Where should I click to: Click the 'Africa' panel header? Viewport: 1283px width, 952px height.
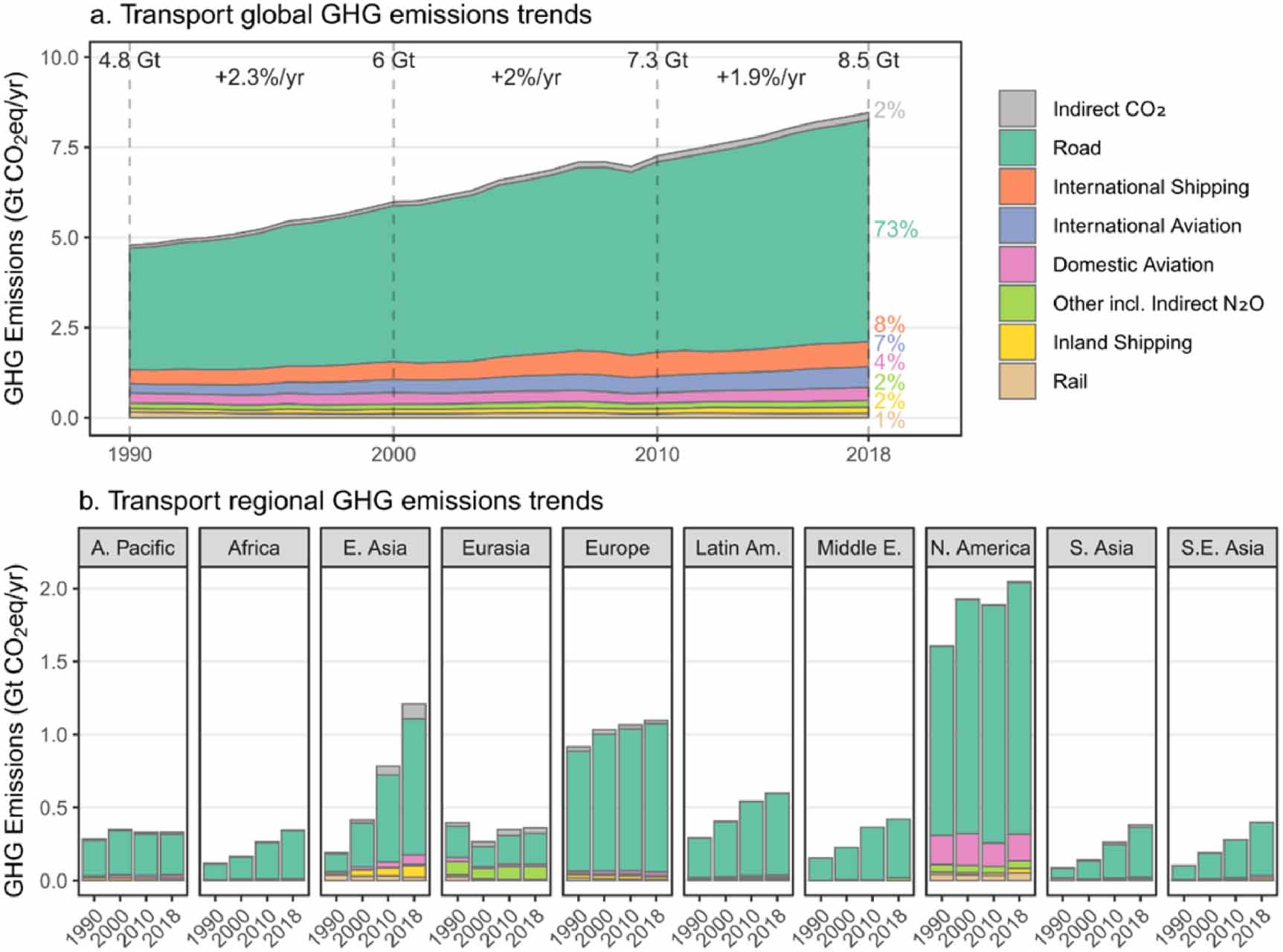coord(254,548)
